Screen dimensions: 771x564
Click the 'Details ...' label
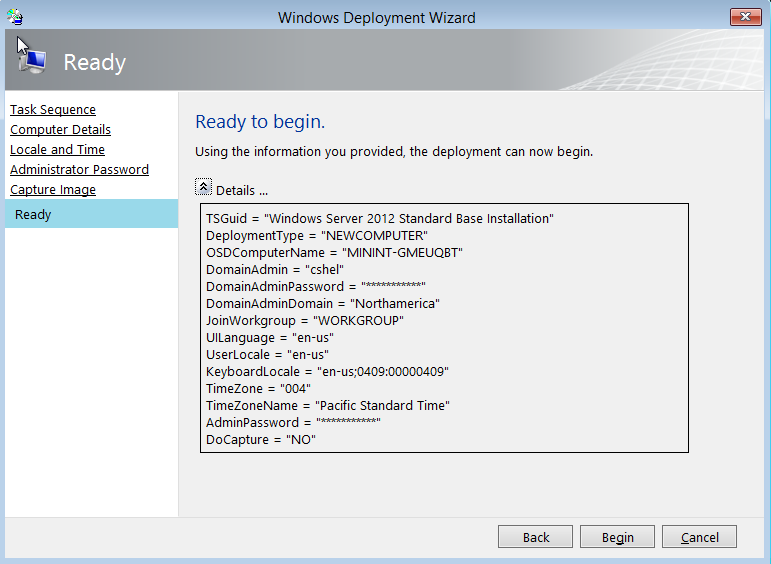click(x=242, y=190)
